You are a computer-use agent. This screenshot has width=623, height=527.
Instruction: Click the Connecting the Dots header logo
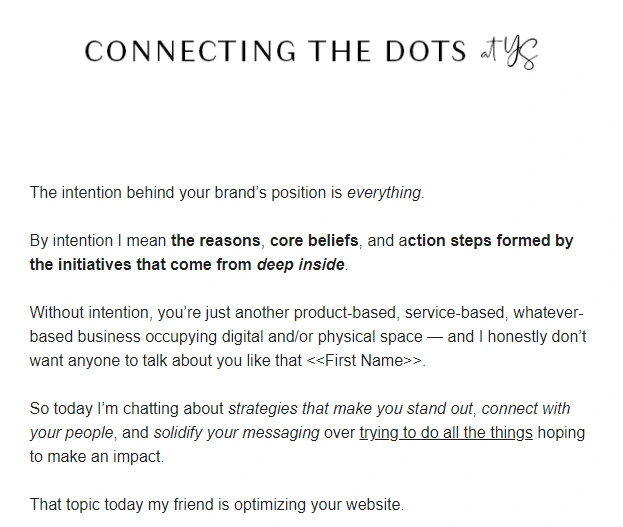pos(311,52)
